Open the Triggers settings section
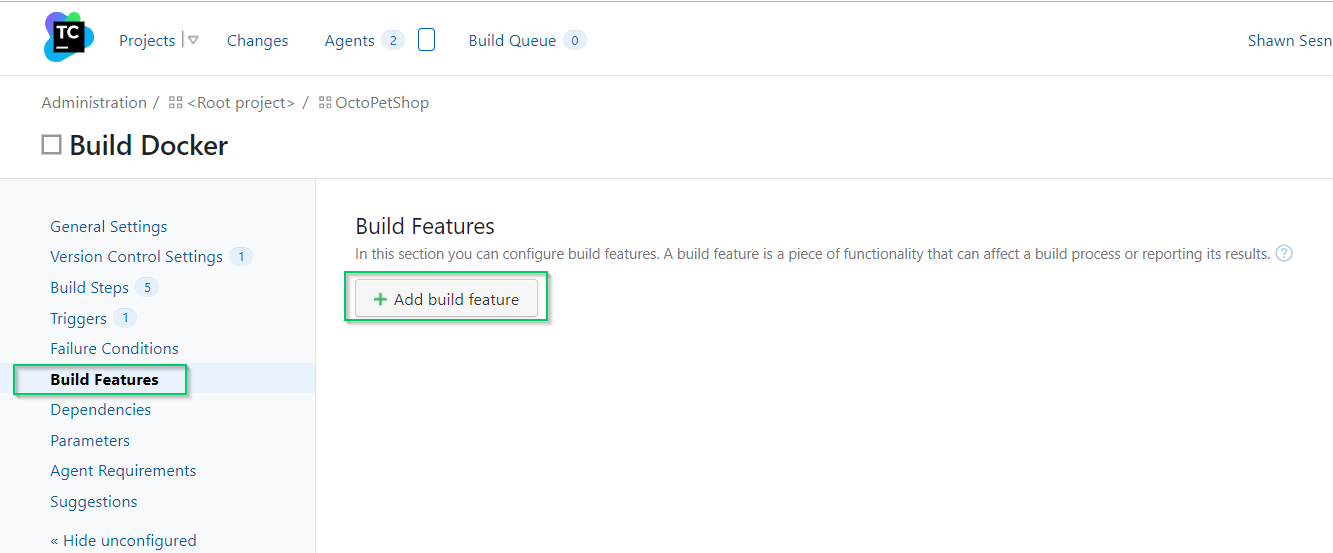 click(x=79, y=318)
